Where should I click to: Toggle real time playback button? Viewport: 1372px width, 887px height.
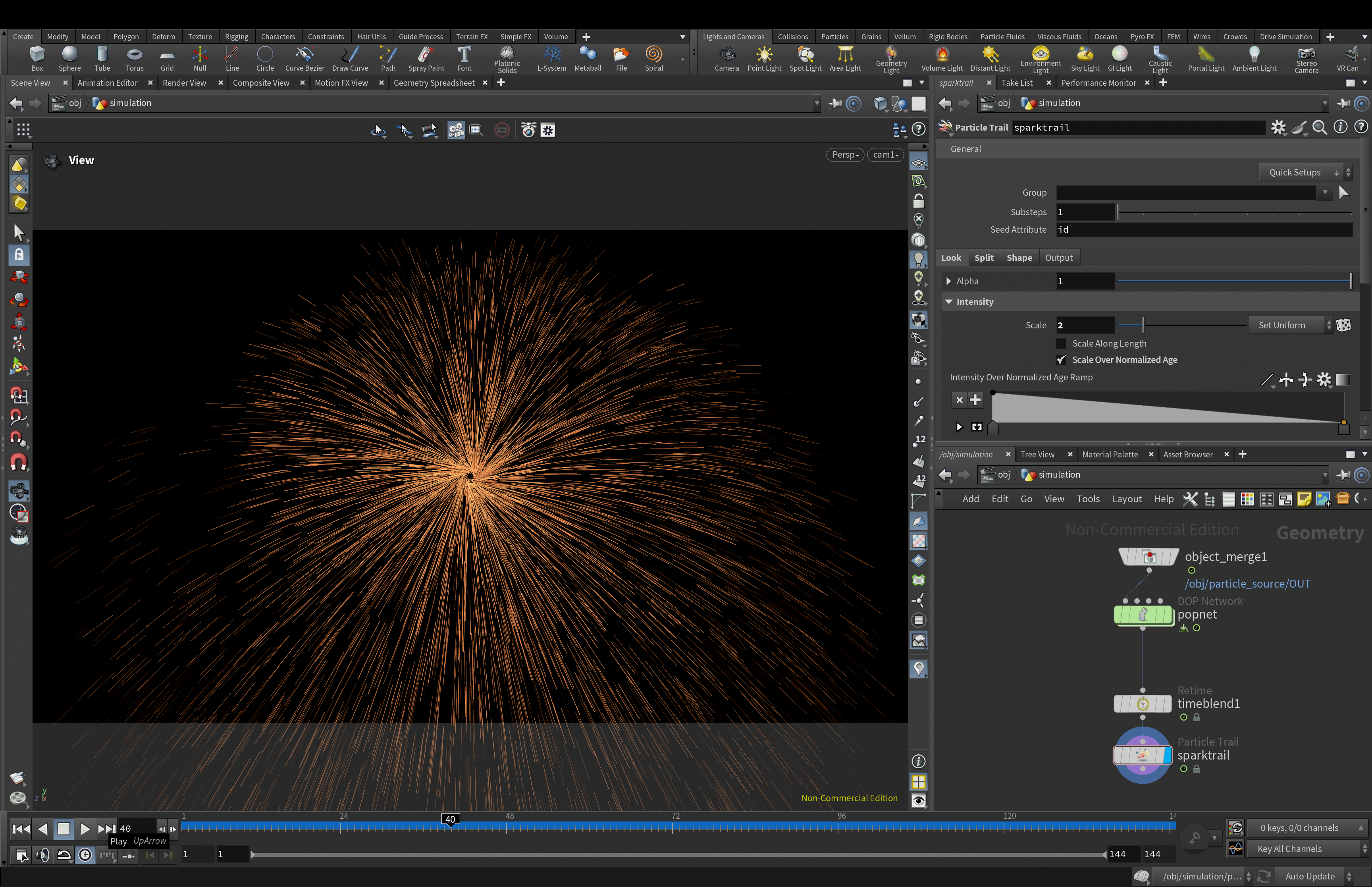[85, 855]
